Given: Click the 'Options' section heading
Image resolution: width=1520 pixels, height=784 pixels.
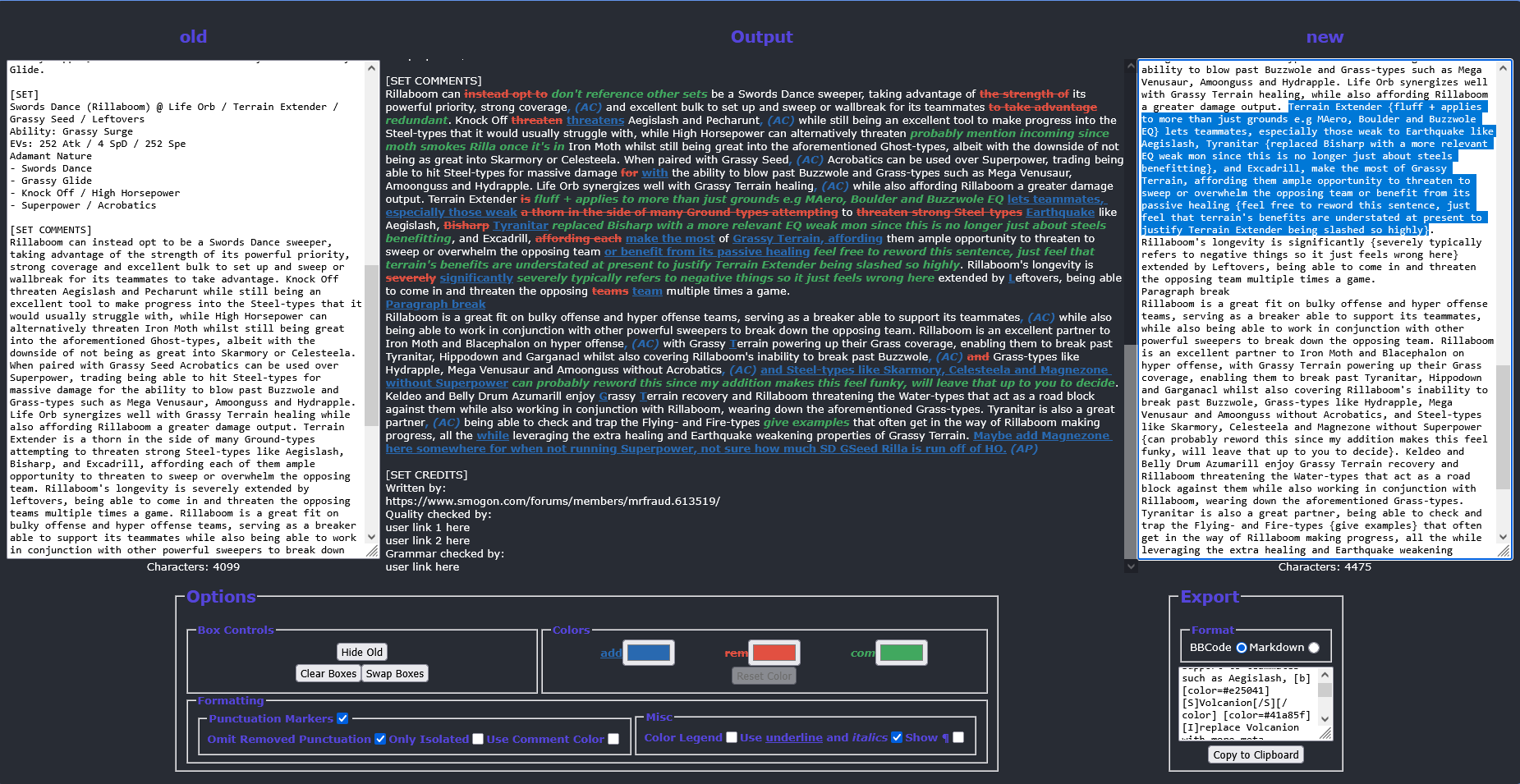Looking at the screenshot, I should pyautogui.click(x=221, y=597).
